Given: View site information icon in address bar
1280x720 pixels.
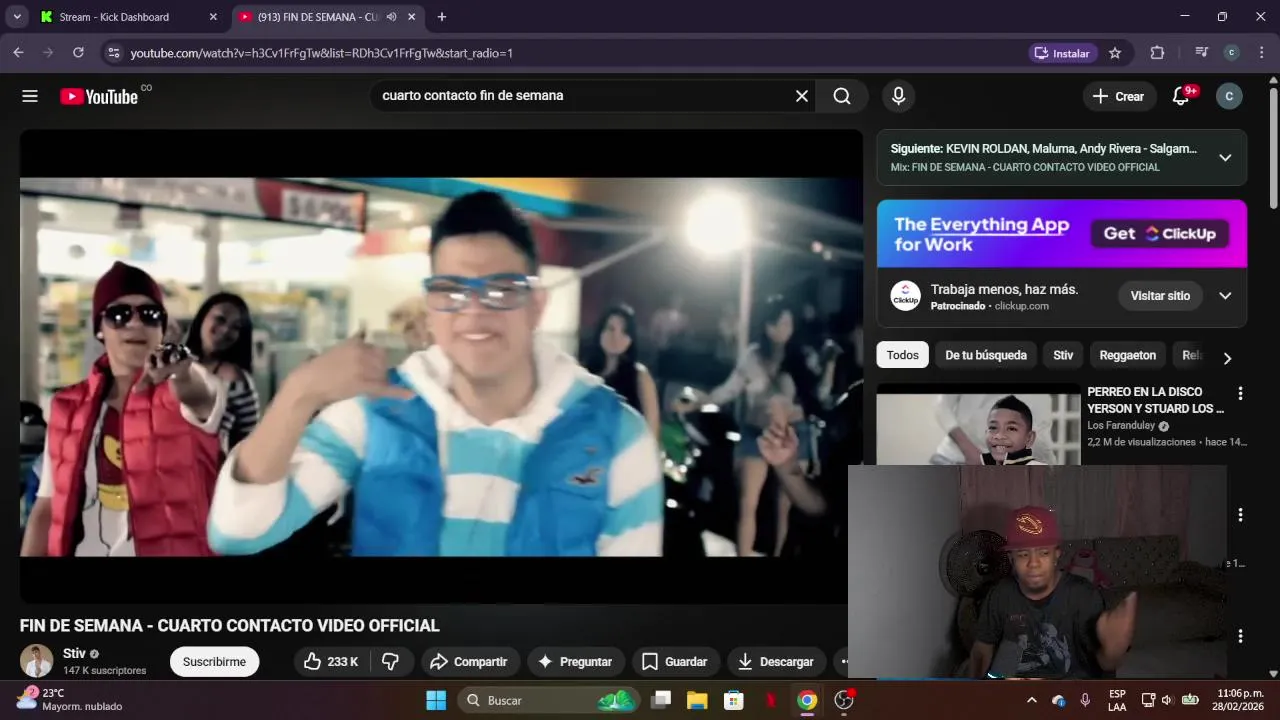Looking at the screenshot, I should (113, 53).
